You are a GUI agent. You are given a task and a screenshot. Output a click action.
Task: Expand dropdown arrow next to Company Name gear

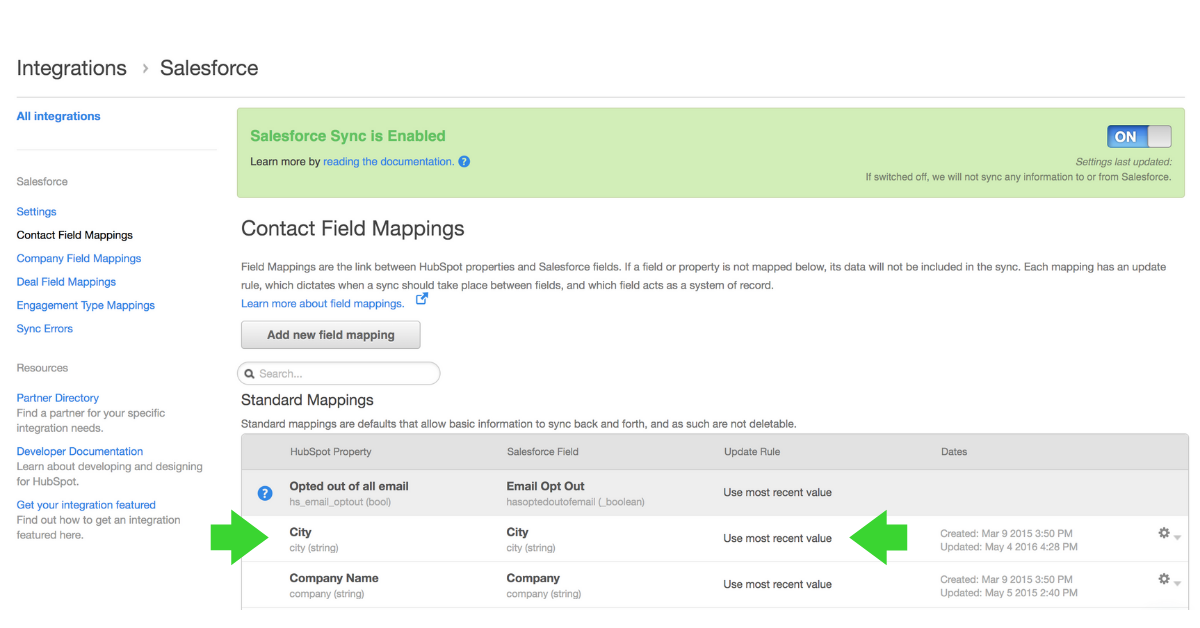(1178, 583)
